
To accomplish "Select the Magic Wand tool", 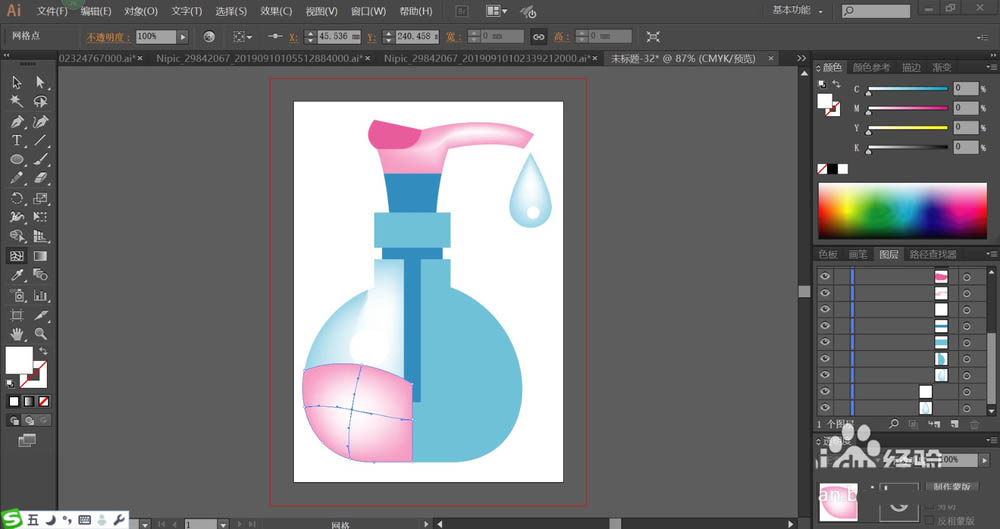I will (x=17, y=101).
